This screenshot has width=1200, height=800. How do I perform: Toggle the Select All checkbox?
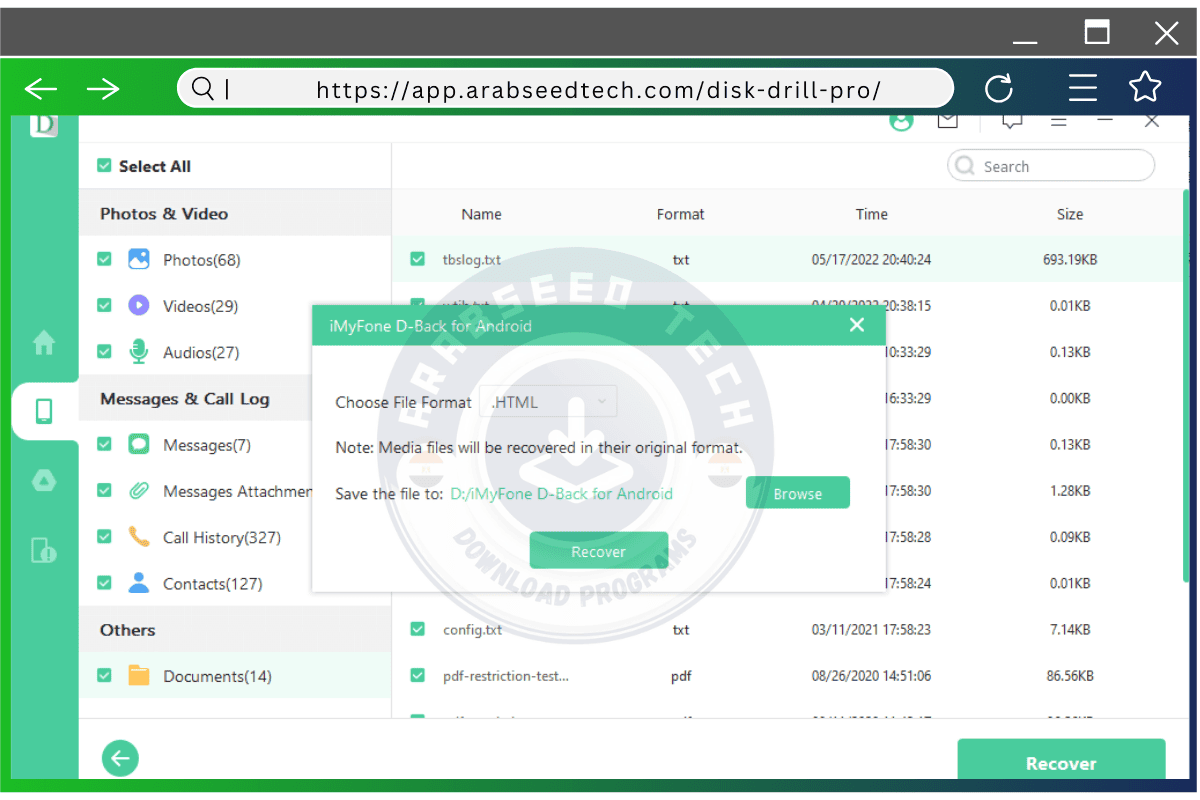(104, 165)
